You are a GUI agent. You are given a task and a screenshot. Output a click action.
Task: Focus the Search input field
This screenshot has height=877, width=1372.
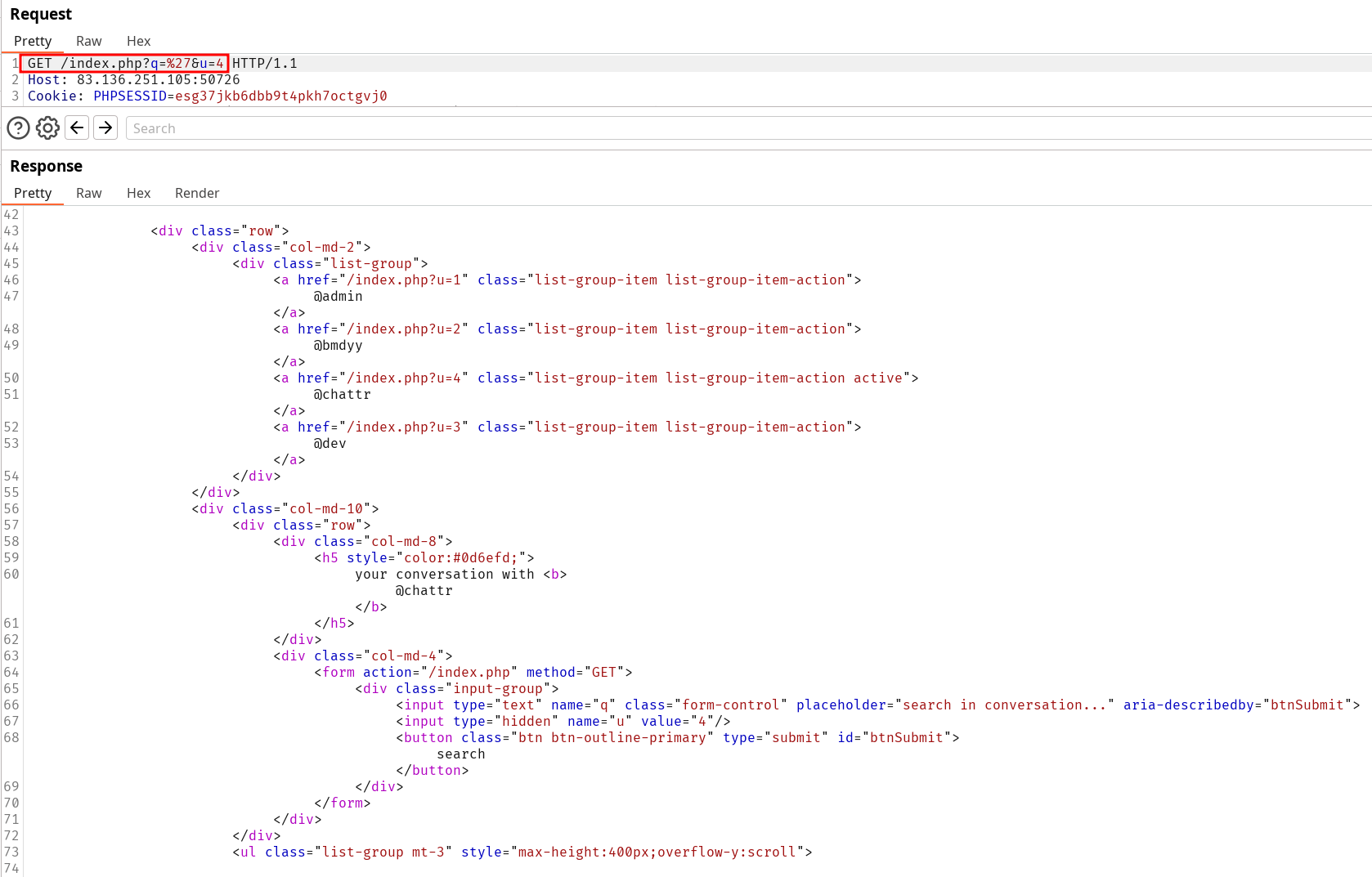736,128
